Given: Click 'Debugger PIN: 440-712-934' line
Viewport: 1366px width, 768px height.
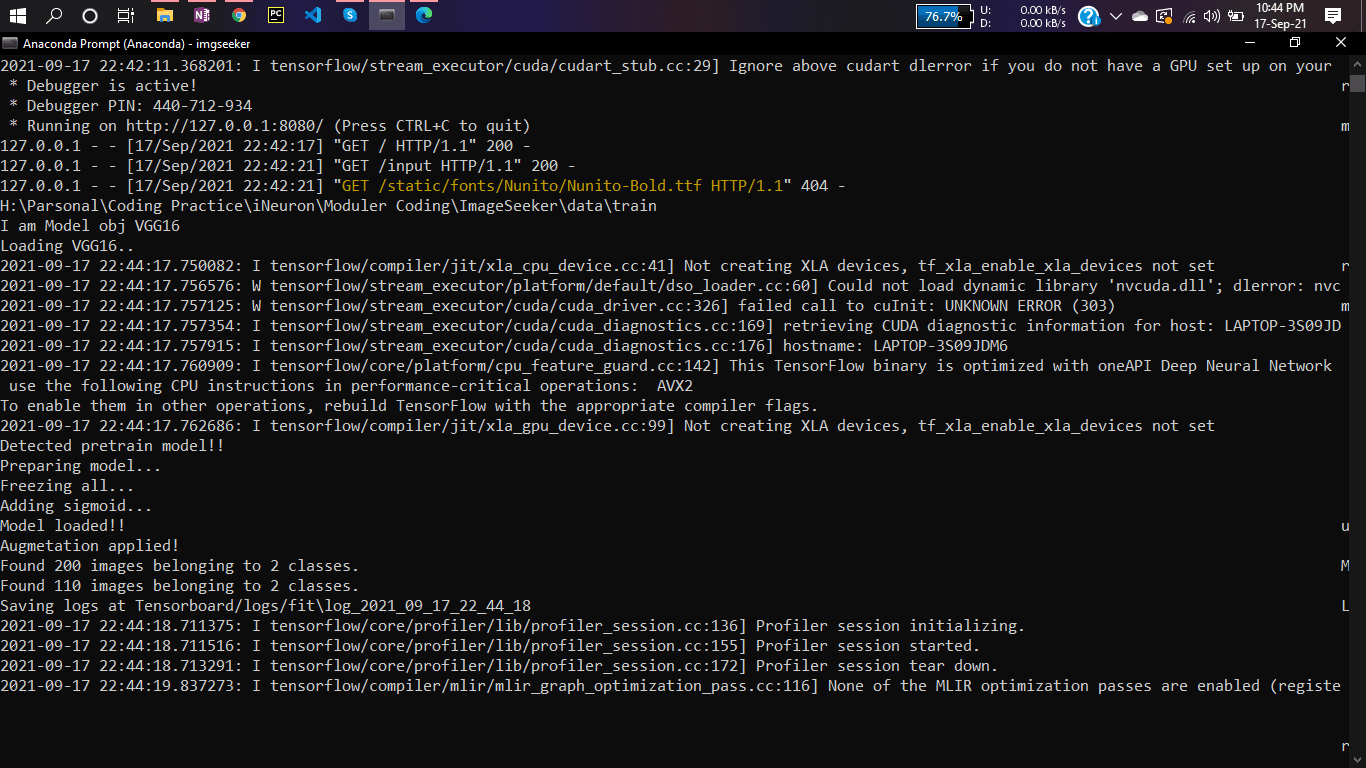Looking at the screenshot, I should click(130, 106).
